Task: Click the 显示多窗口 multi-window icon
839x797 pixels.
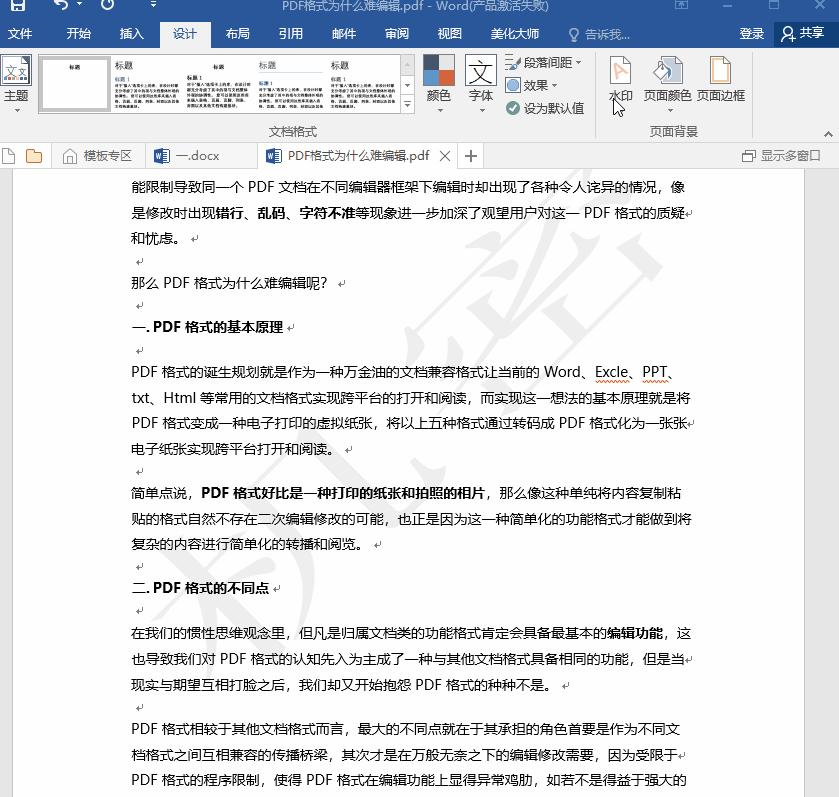Action: (782, 155)
